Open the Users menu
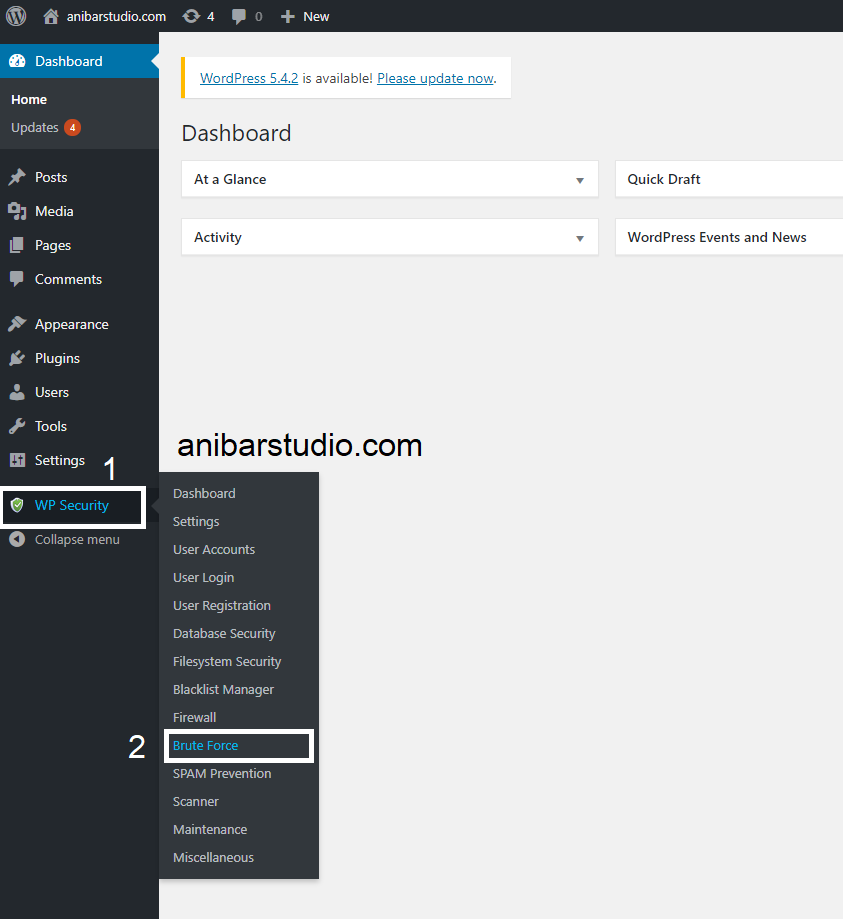 pos(52,392)
